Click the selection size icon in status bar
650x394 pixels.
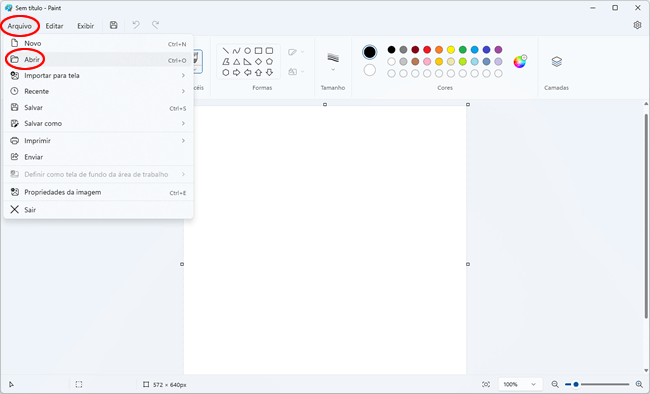(x=79, y=384)
